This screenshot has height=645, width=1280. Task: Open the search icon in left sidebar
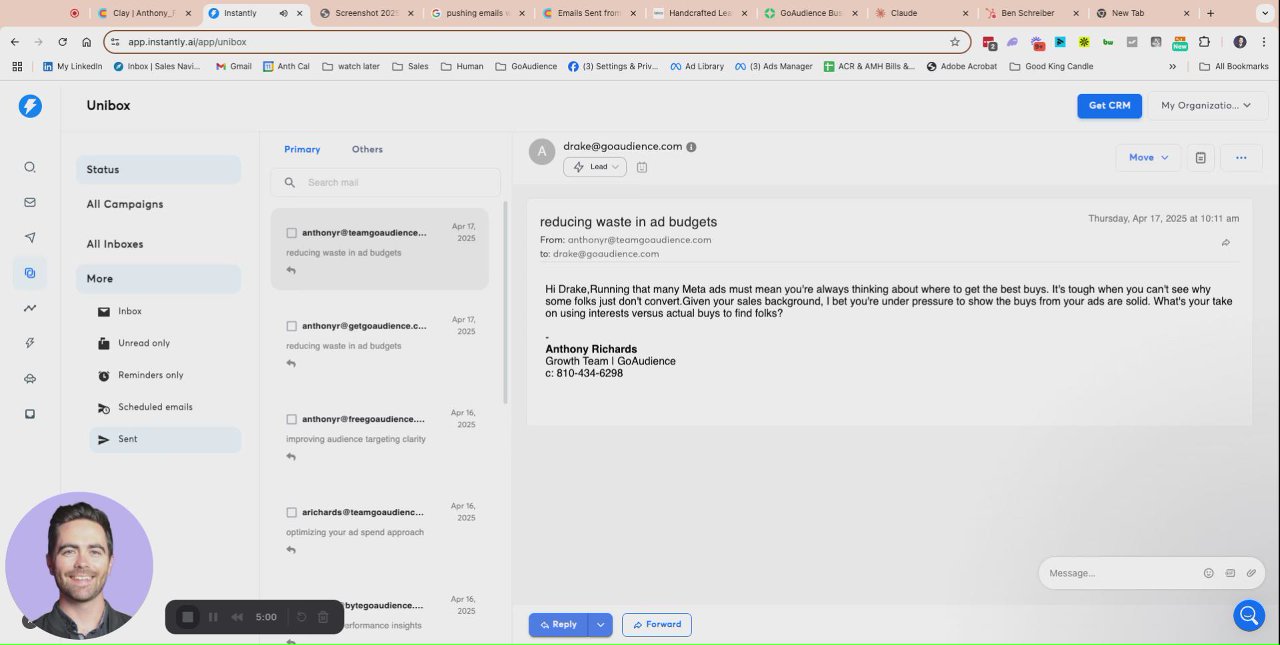[30, 167]
